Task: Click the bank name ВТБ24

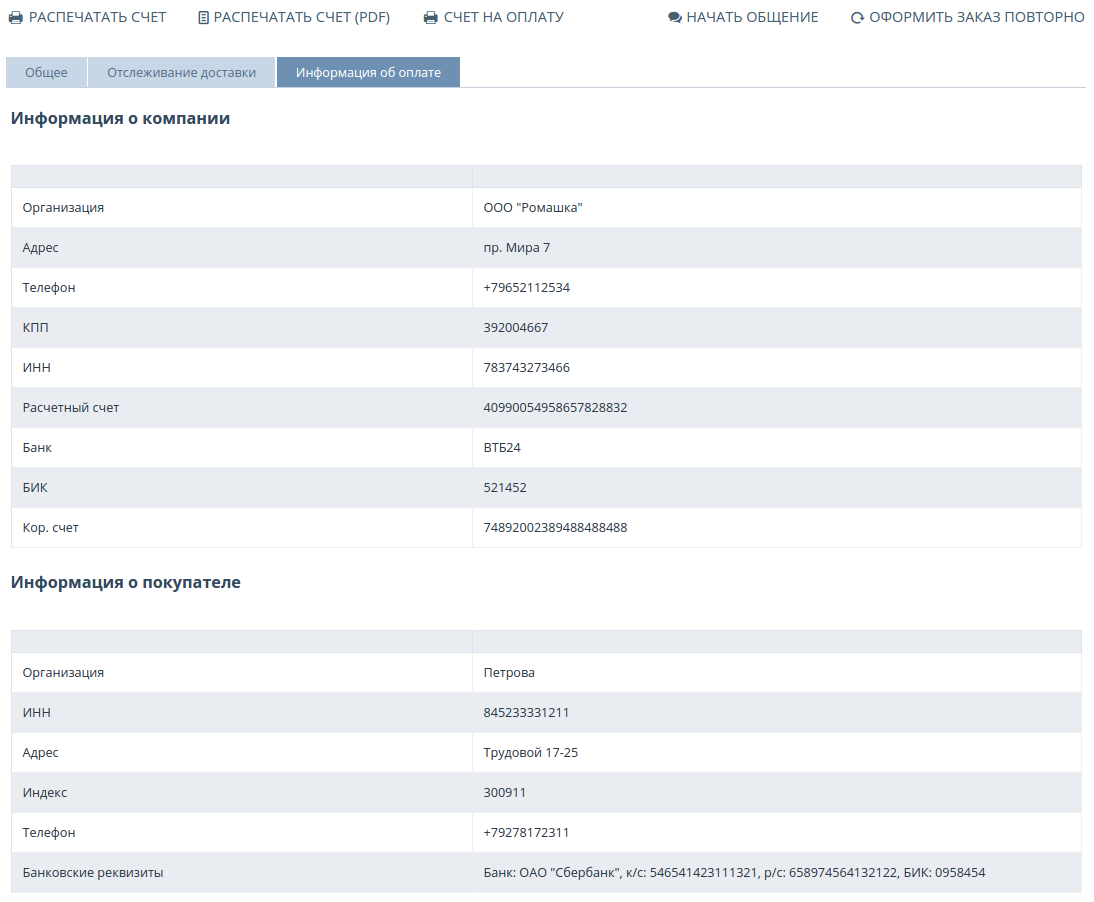Action: coord(502,448)
